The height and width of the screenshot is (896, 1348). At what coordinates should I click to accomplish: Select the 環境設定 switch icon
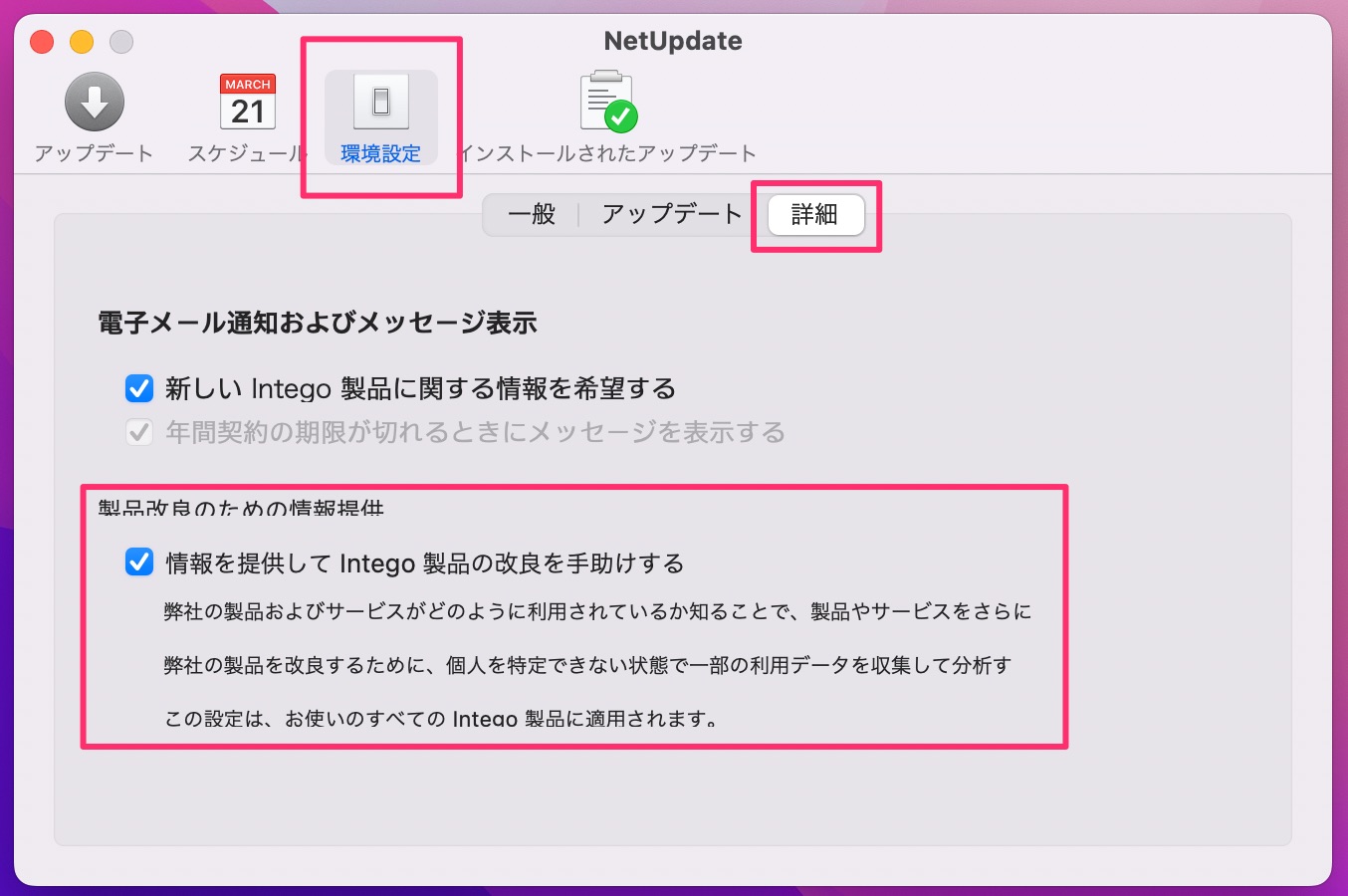tap(381, 103)
